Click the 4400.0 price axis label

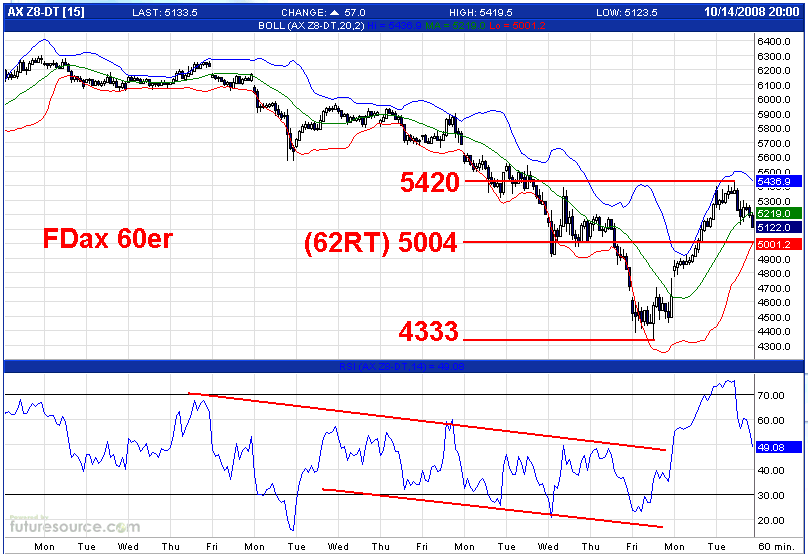[x=773, y=332]
